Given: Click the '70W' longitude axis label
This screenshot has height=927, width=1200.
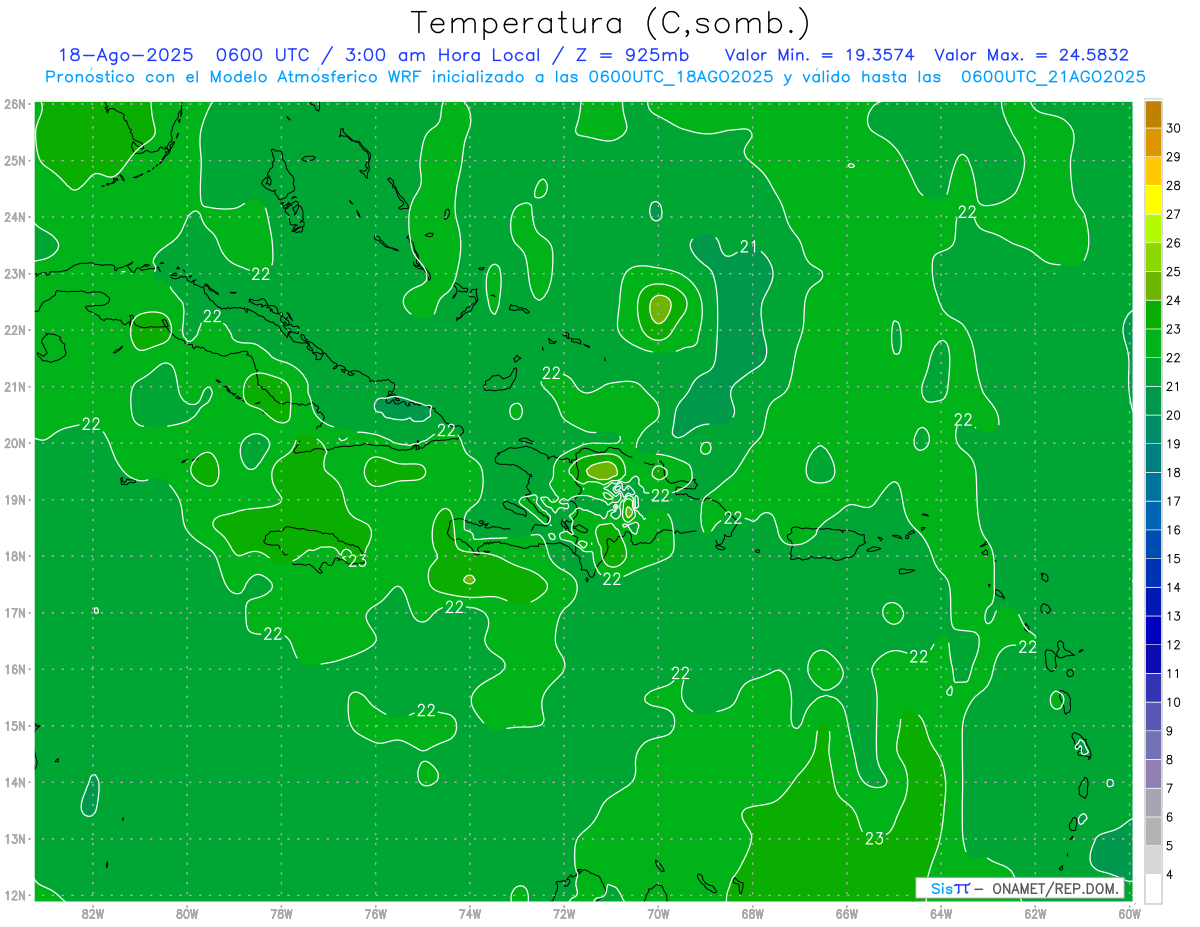Looking at the screenshot, I should 658,913.
